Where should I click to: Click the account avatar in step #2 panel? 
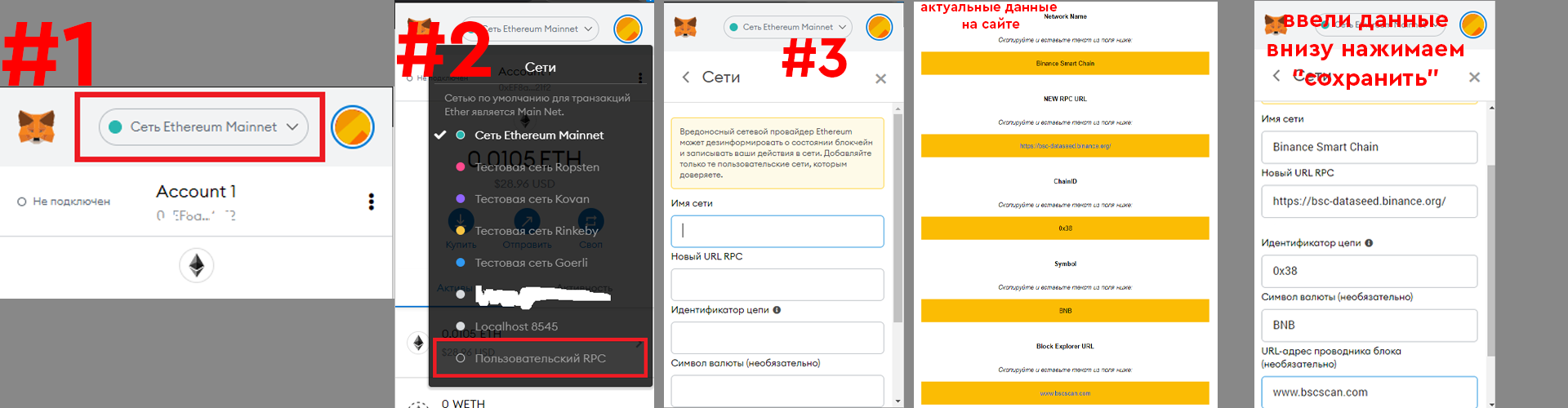(628, 29)
